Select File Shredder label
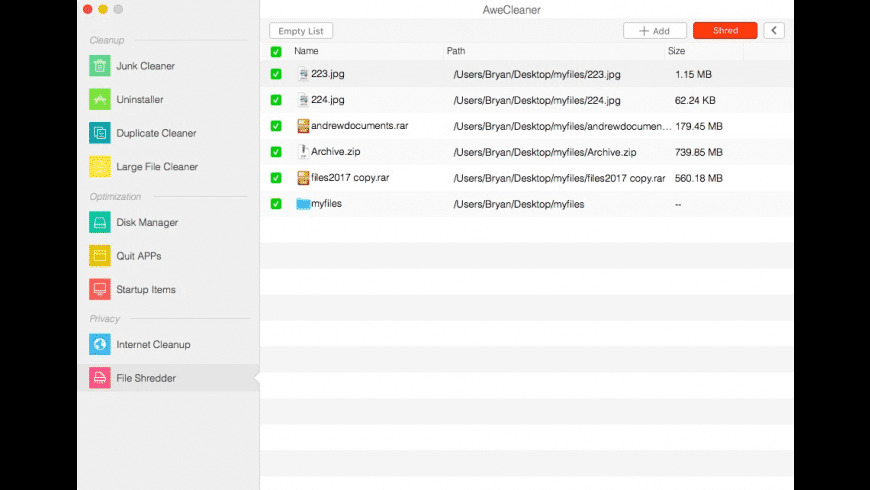 pyautogui.click(x=146, y=378)
